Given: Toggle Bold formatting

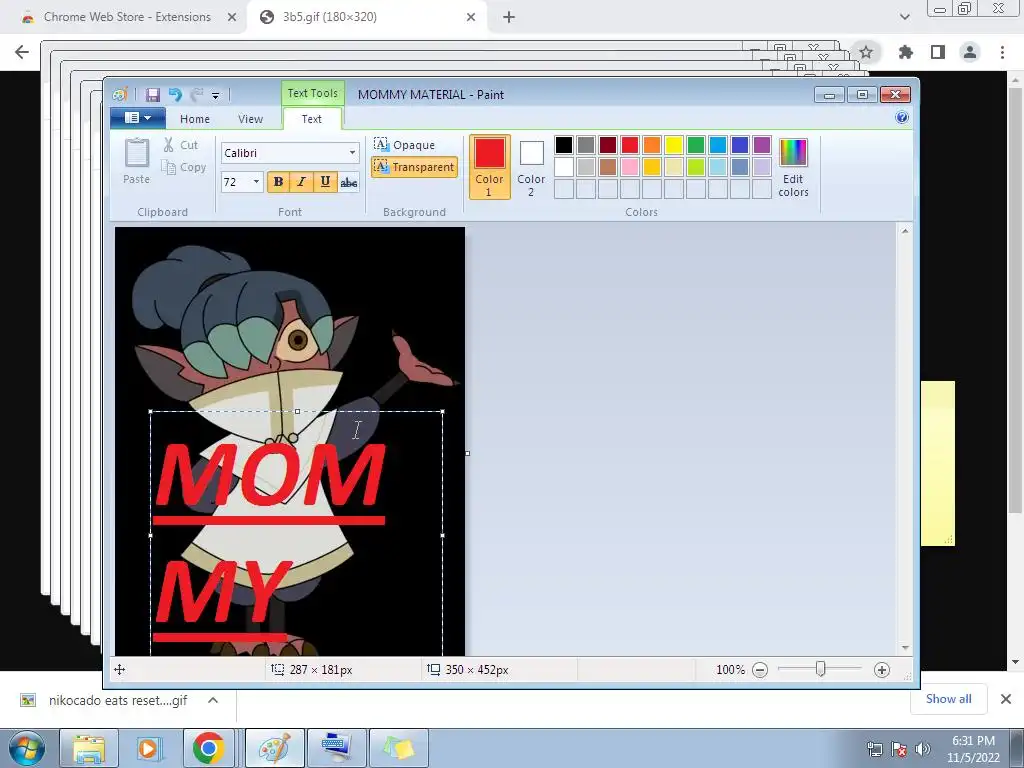Looking at the screenshot, I should click(278, 182).
